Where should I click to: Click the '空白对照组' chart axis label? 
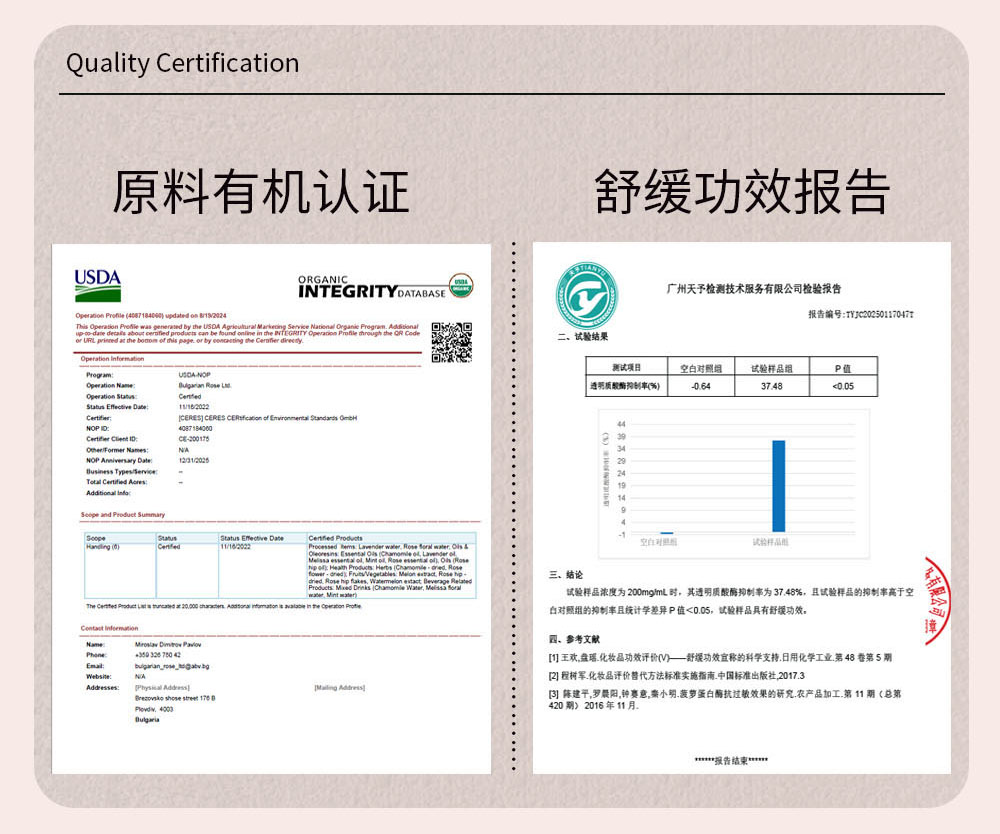[x=659, y=542]
